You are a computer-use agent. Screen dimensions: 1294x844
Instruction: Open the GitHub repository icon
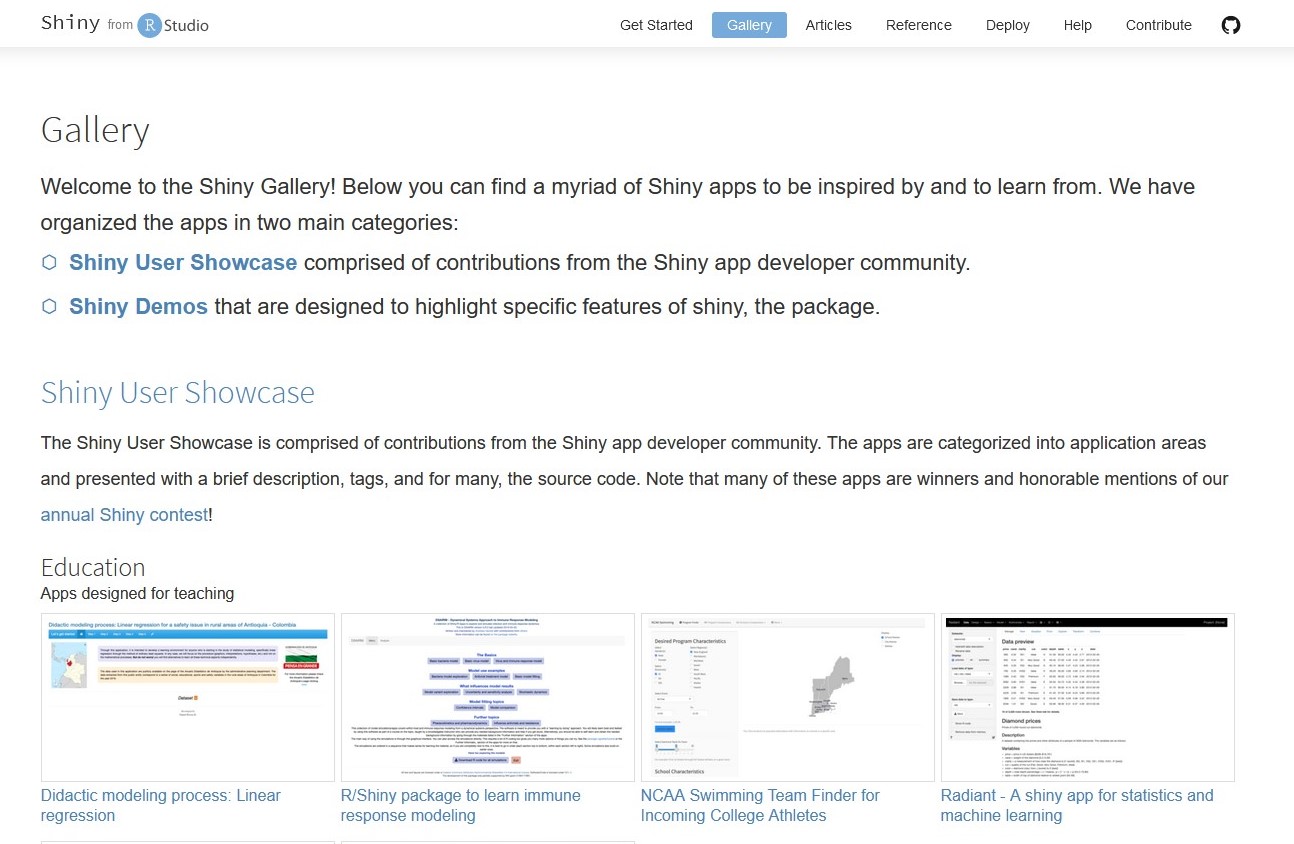click(x=1230, y=24)
